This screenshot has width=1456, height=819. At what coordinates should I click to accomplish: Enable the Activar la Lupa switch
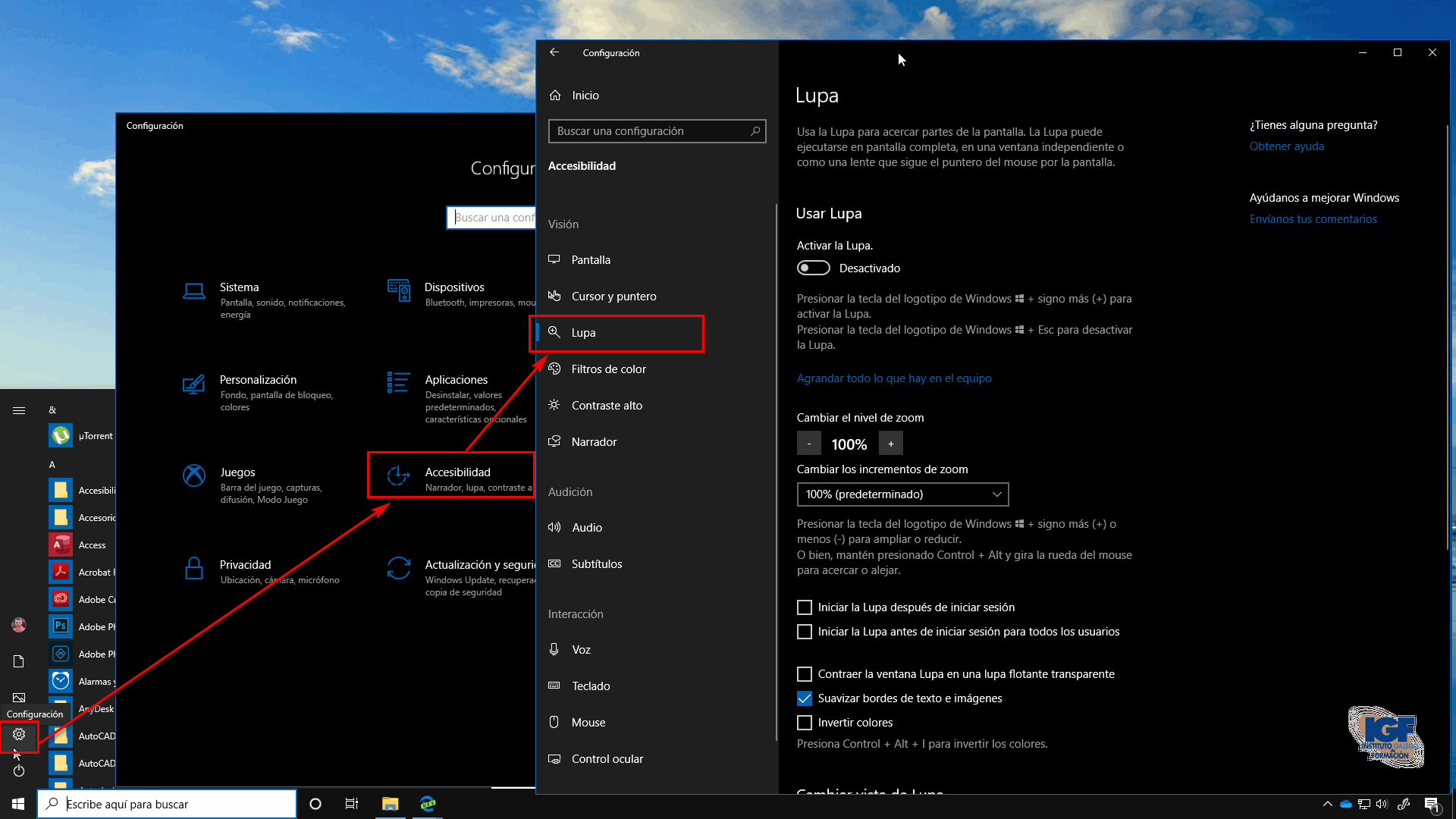point(813,268)
